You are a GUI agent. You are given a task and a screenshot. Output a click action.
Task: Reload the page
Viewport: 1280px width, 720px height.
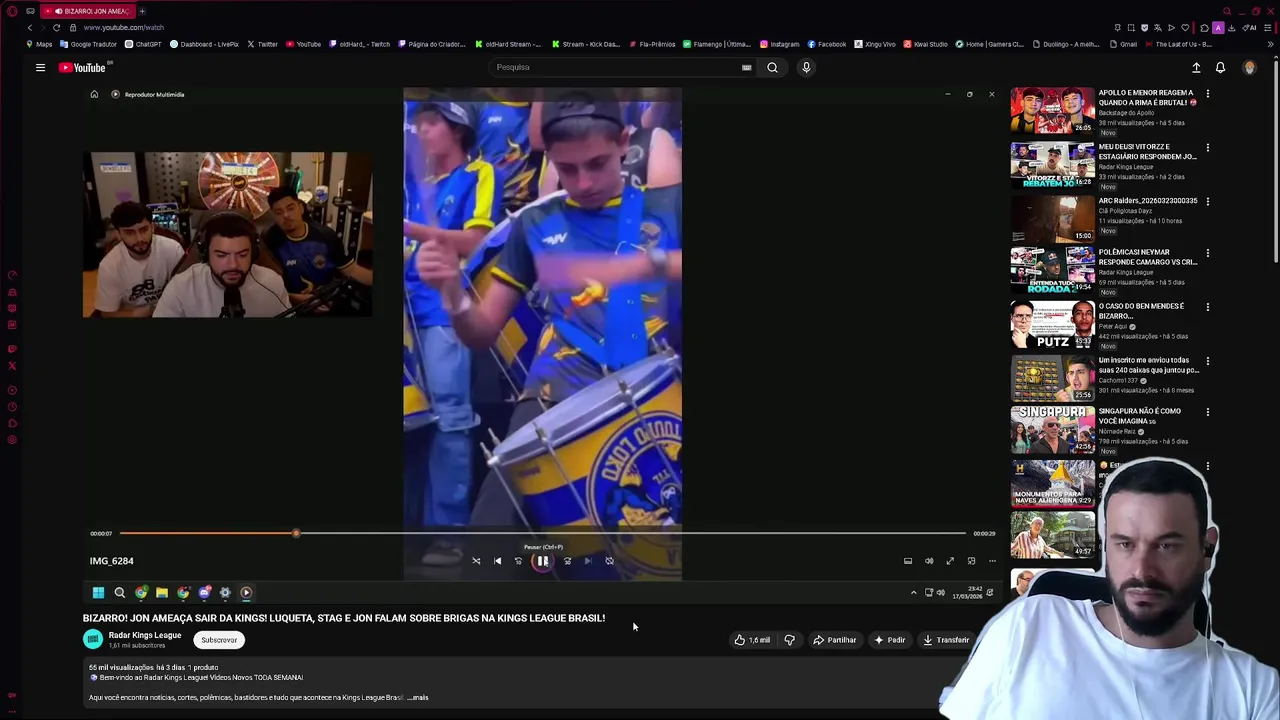click(x=56, y=27)
